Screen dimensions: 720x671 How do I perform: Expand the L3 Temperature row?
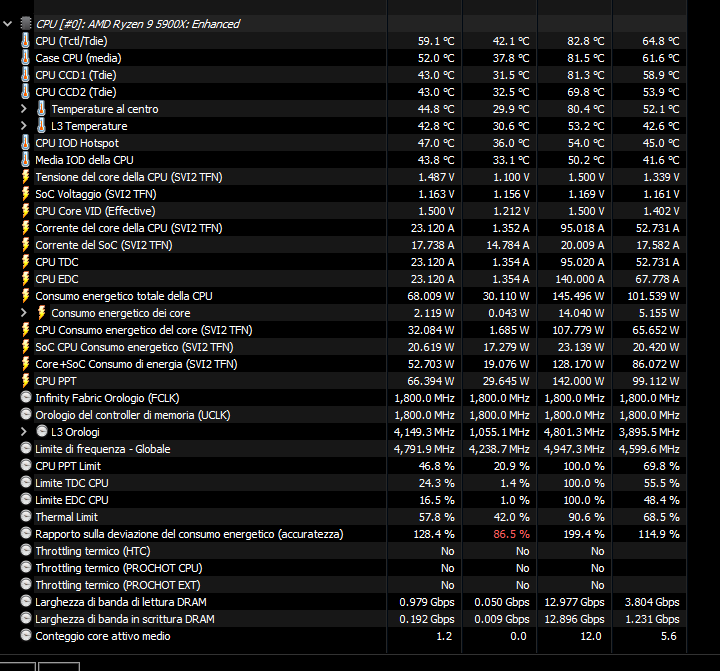tap(24, 126)
